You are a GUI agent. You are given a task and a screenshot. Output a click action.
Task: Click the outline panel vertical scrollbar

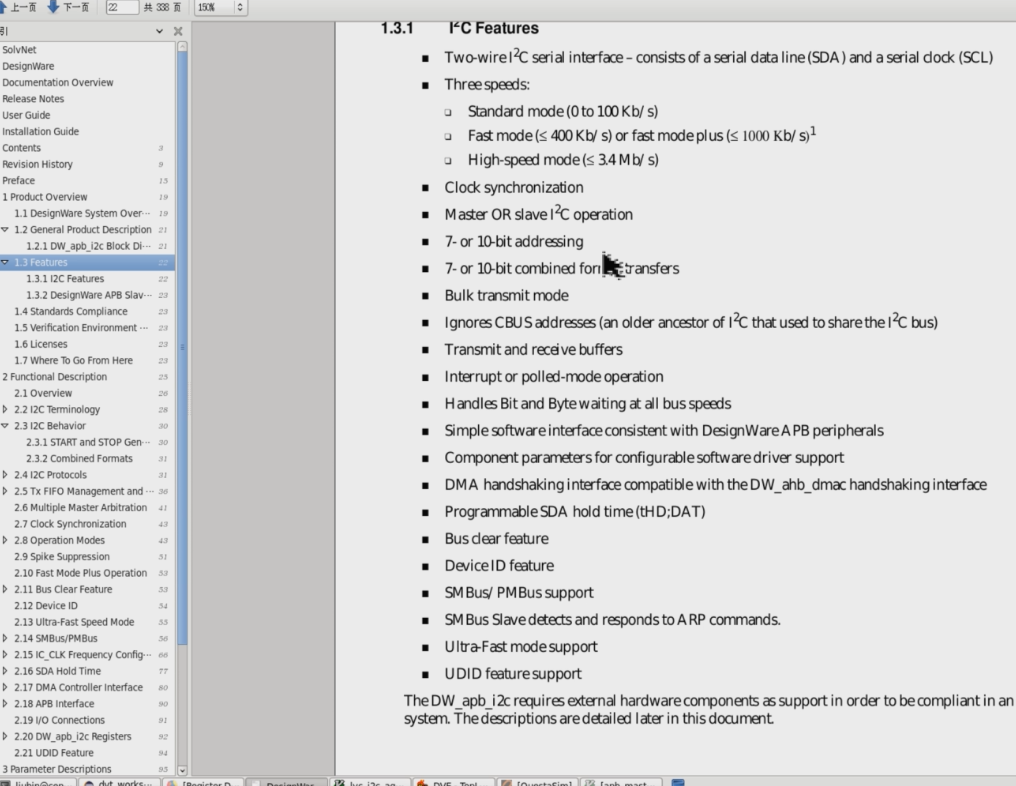point(182,347)
